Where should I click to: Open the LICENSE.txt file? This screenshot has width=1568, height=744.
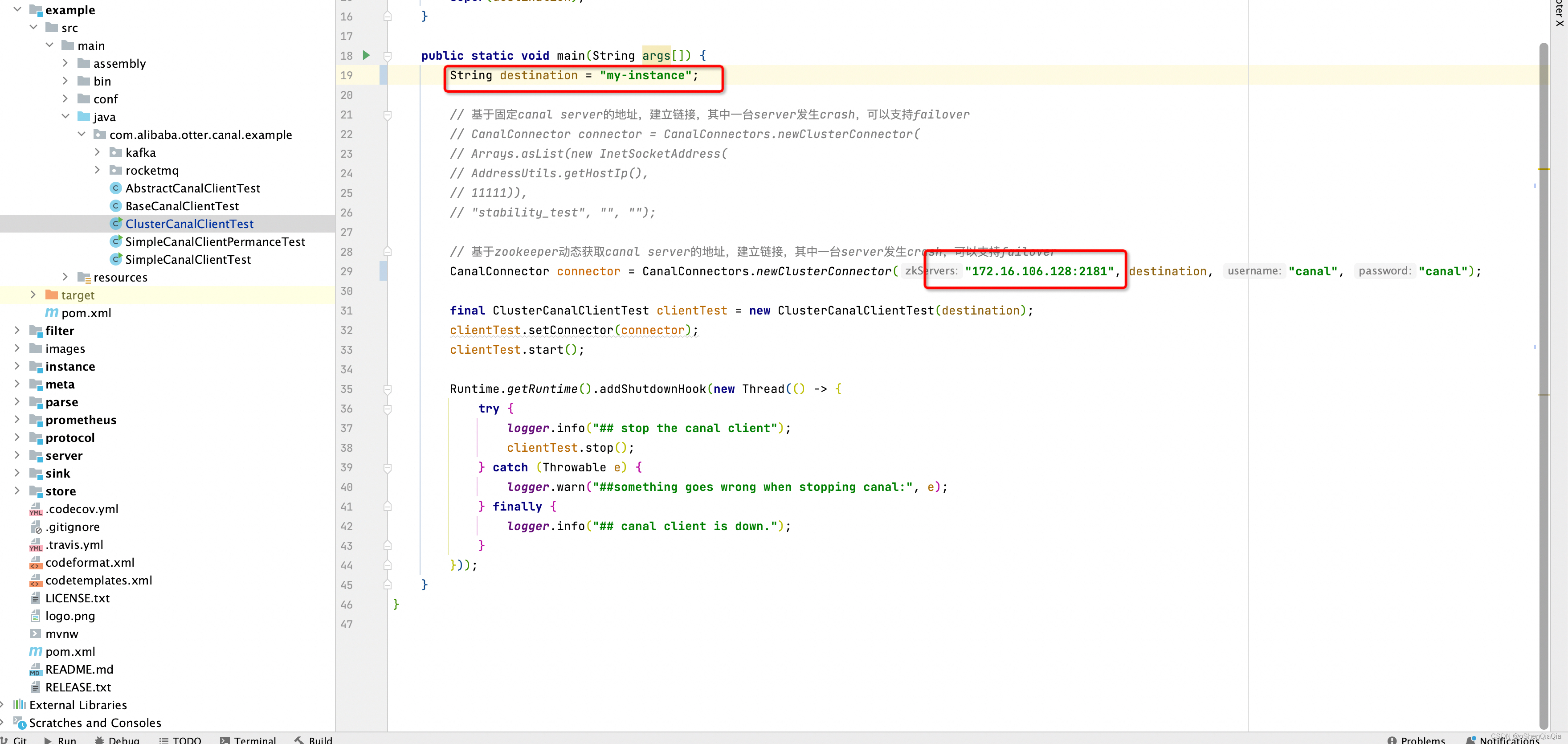point(78,598)
